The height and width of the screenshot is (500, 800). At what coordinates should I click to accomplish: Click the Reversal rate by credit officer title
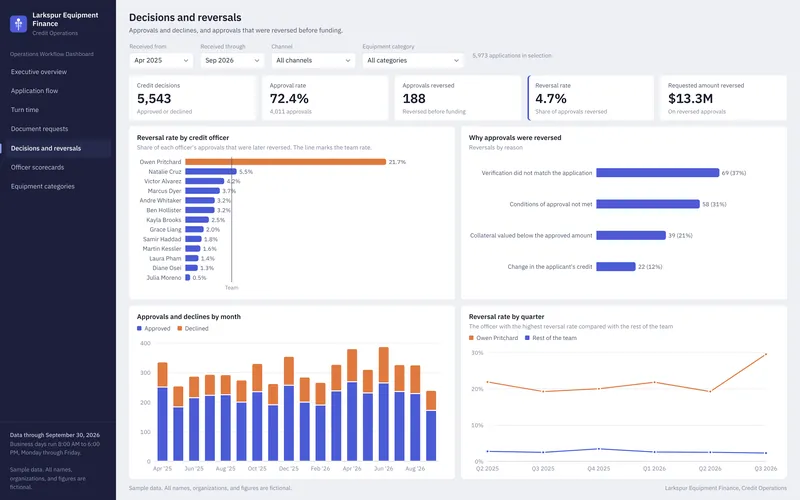[x=183, y=138]
